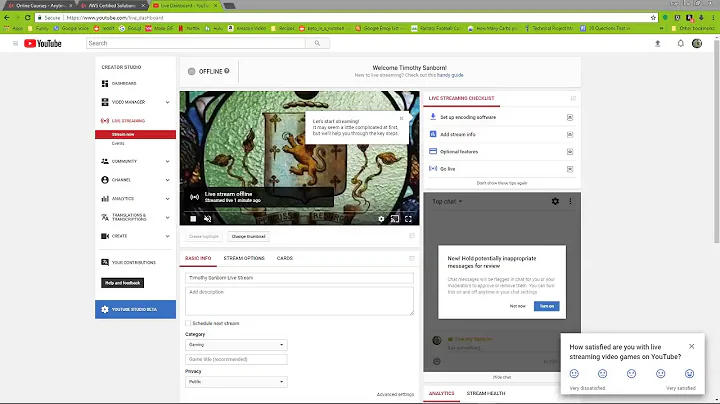Image resolution: width=720 pixels, height=404 pixels.
Task: Expand Translations & Transcriptions section
Action: tap(168, 218)
